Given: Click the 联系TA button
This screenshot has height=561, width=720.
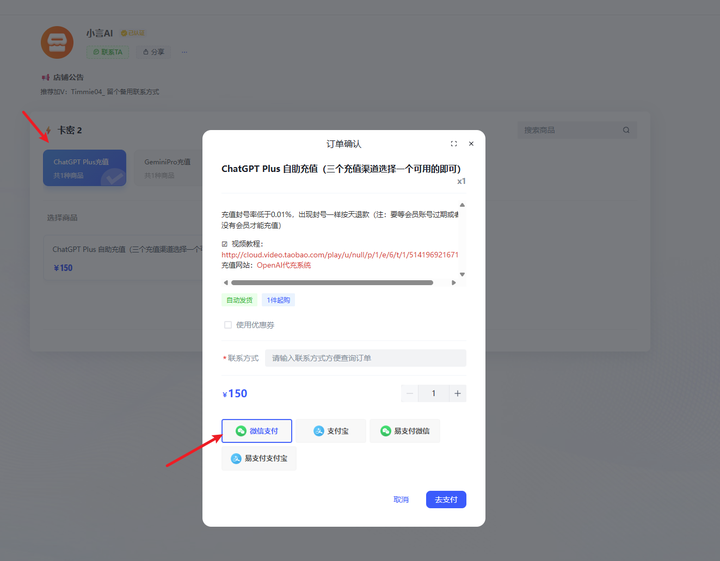Looking at the screenshot, I should click(x=108, y=52).
